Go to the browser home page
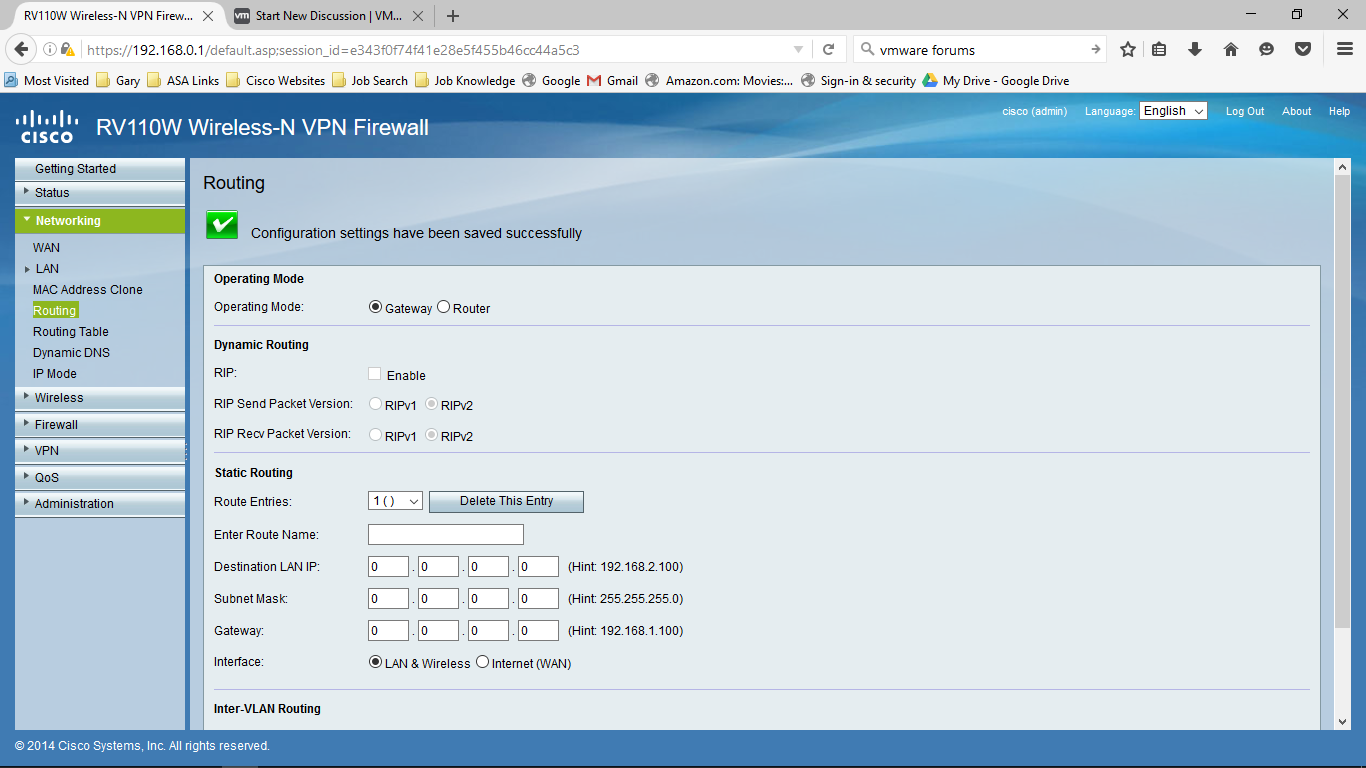This screenshot has height=768, width=1366. tap(1230, 47)
